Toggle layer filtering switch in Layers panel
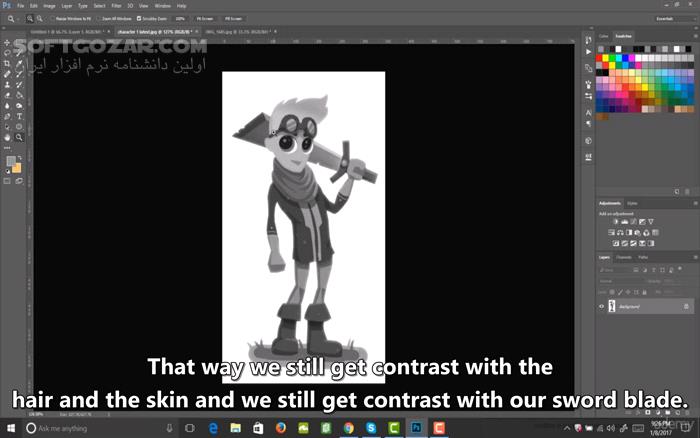This screenshot has width=700, height=438. click(680, 269)
